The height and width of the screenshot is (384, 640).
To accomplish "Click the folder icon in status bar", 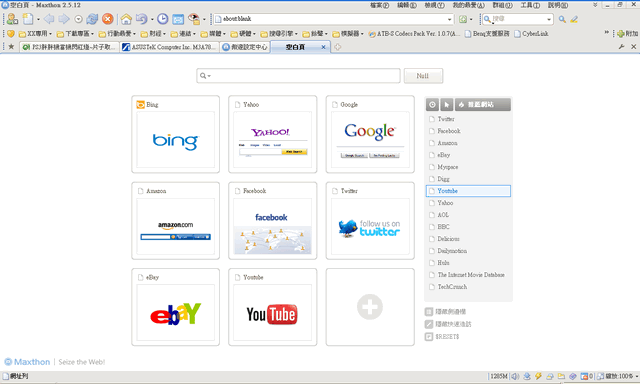I will click(x=561, y=376).
